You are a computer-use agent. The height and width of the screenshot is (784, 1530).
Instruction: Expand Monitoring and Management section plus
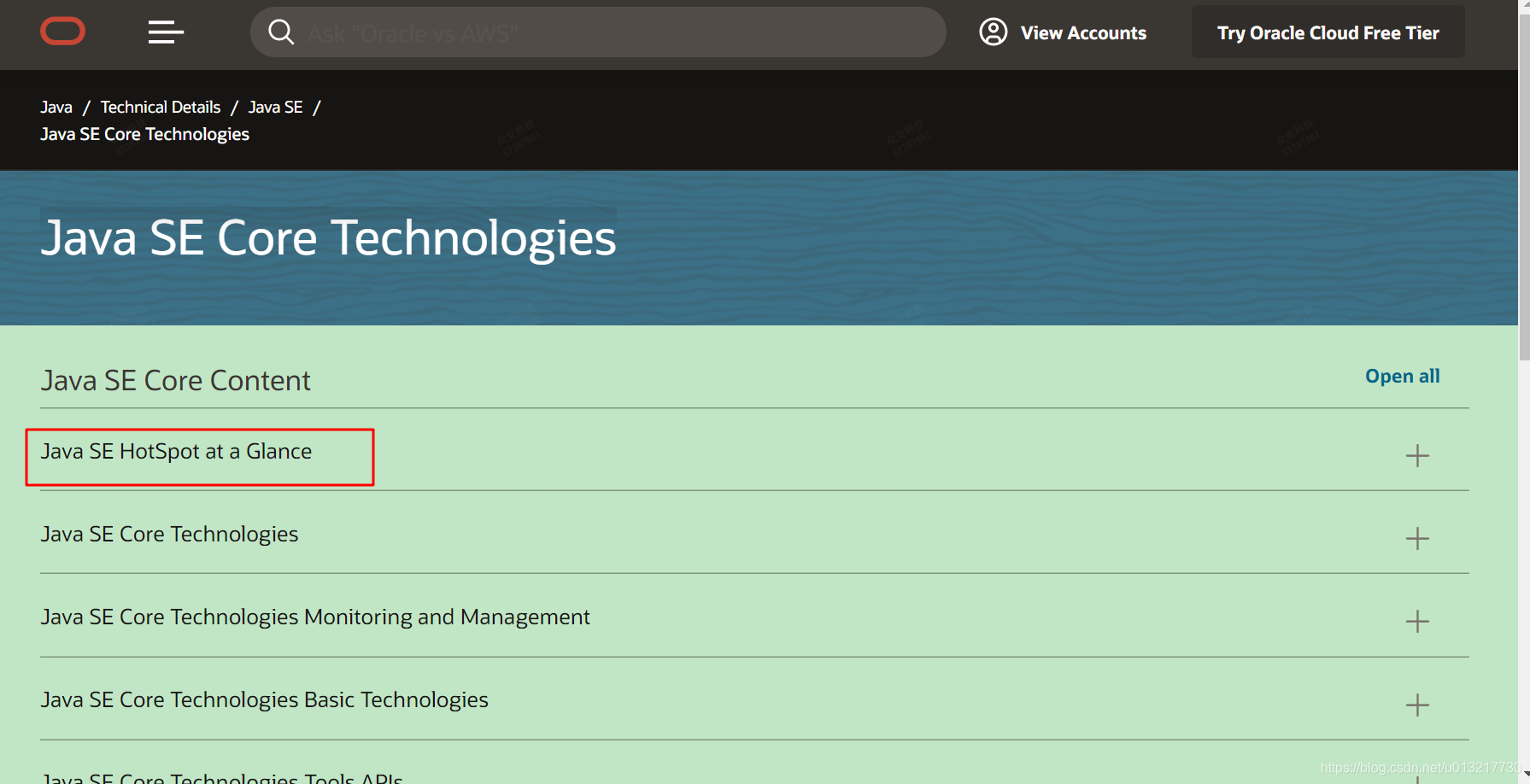pos(1417,621)
